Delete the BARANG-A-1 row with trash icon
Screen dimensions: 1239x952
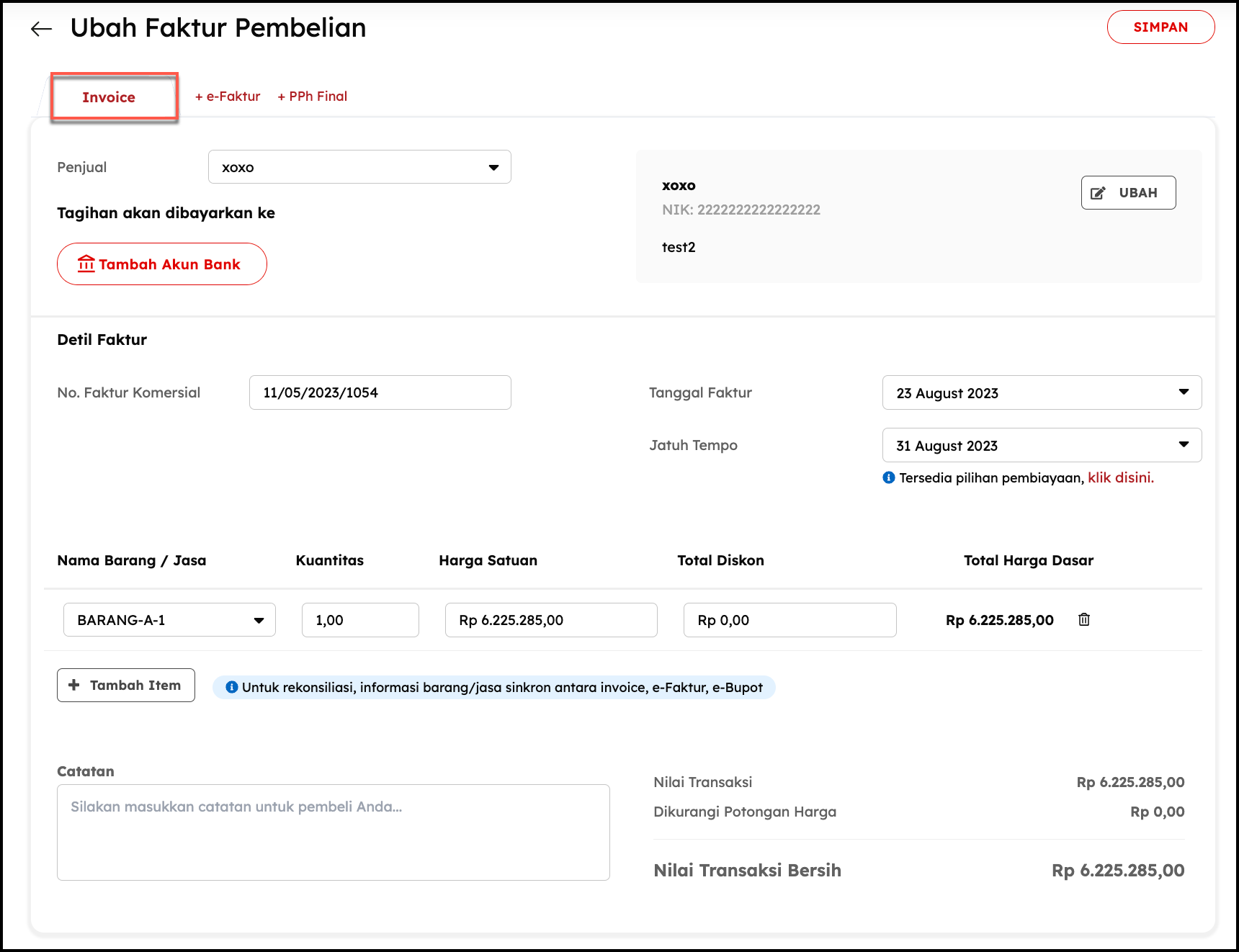pyautogui.click(x=1083, y=619)
